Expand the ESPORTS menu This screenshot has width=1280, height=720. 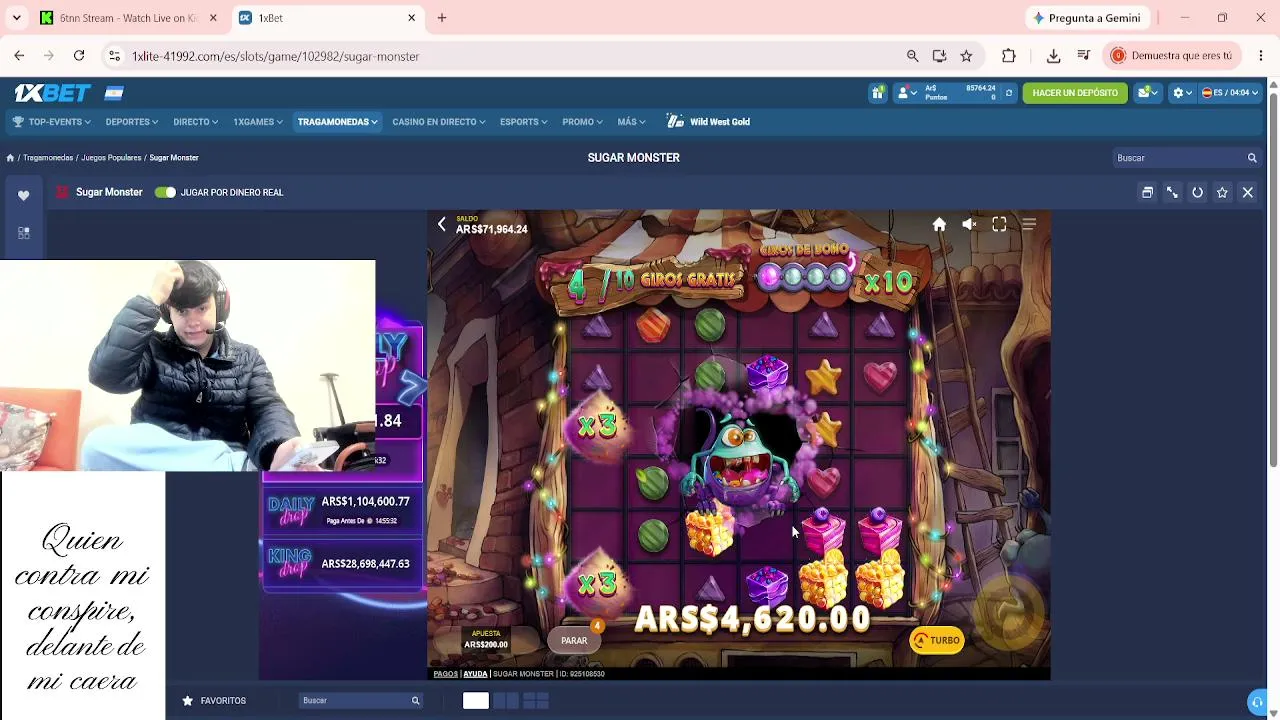tap(523, 122)
